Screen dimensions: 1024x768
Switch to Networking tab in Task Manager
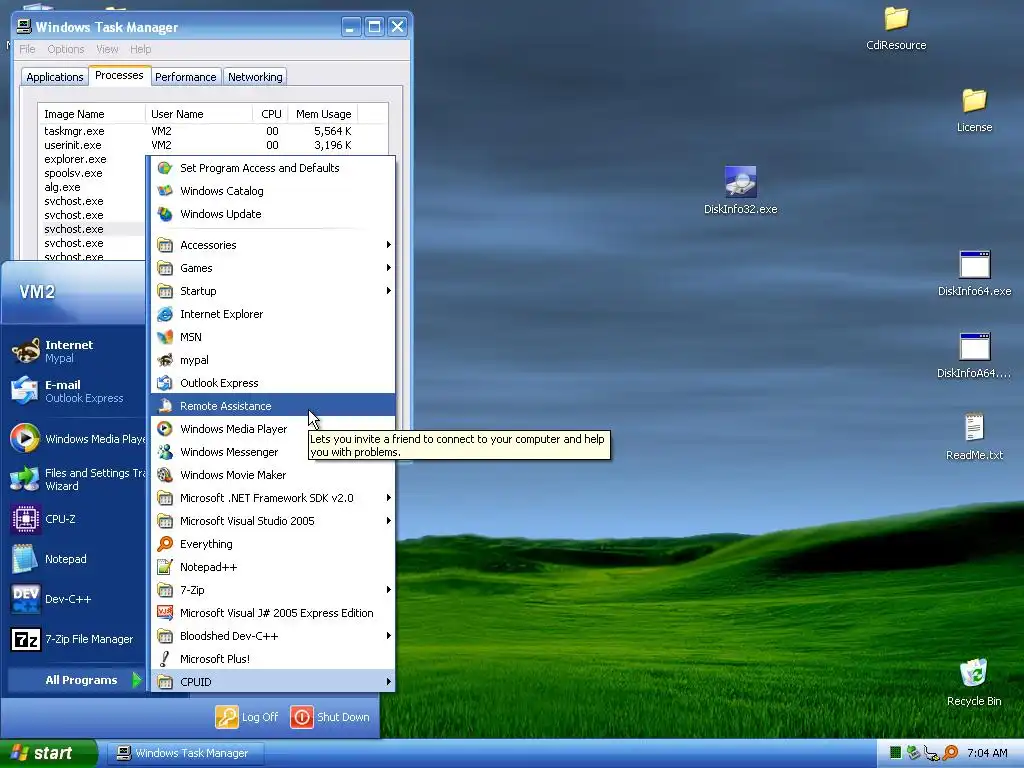point(255,77)
